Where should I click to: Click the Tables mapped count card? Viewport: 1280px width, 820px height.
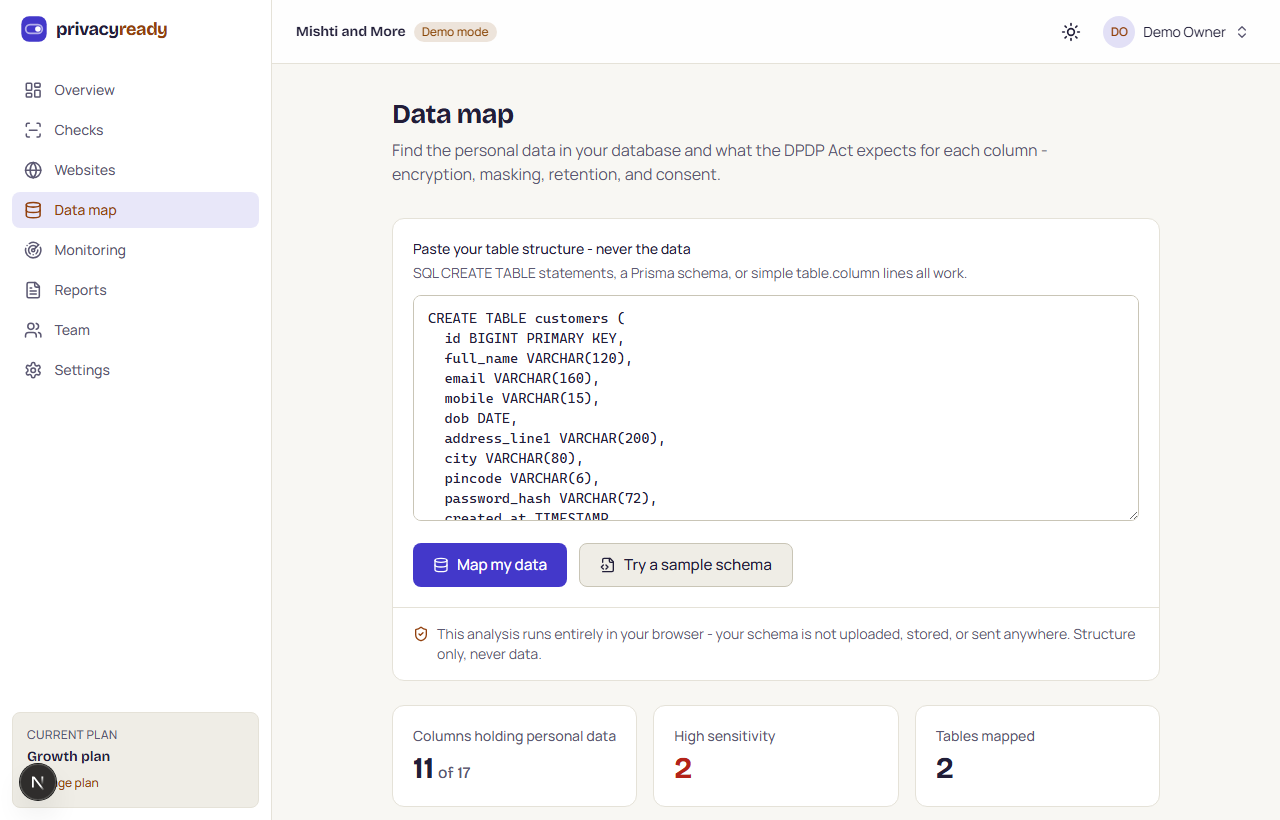tap(1037, 756)
